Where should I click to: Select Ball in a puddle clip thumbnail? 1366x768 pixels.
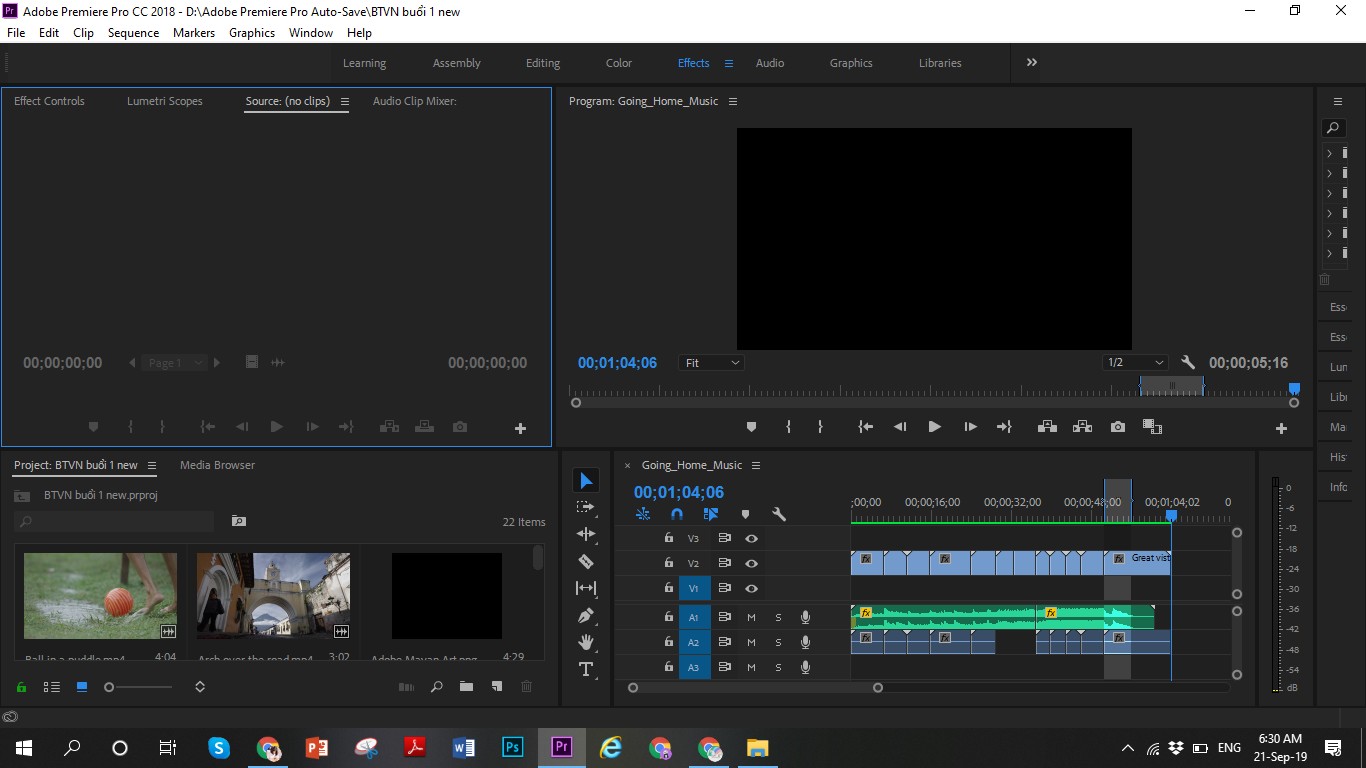click(x=100, y=596)
